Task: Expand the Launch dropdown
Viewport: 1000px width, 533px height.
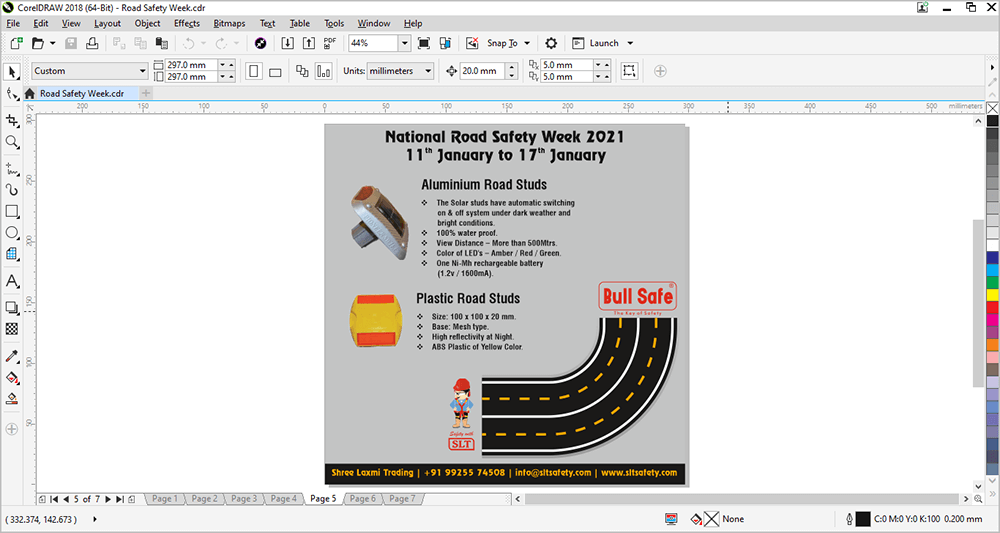Action: tap(630, 43)
